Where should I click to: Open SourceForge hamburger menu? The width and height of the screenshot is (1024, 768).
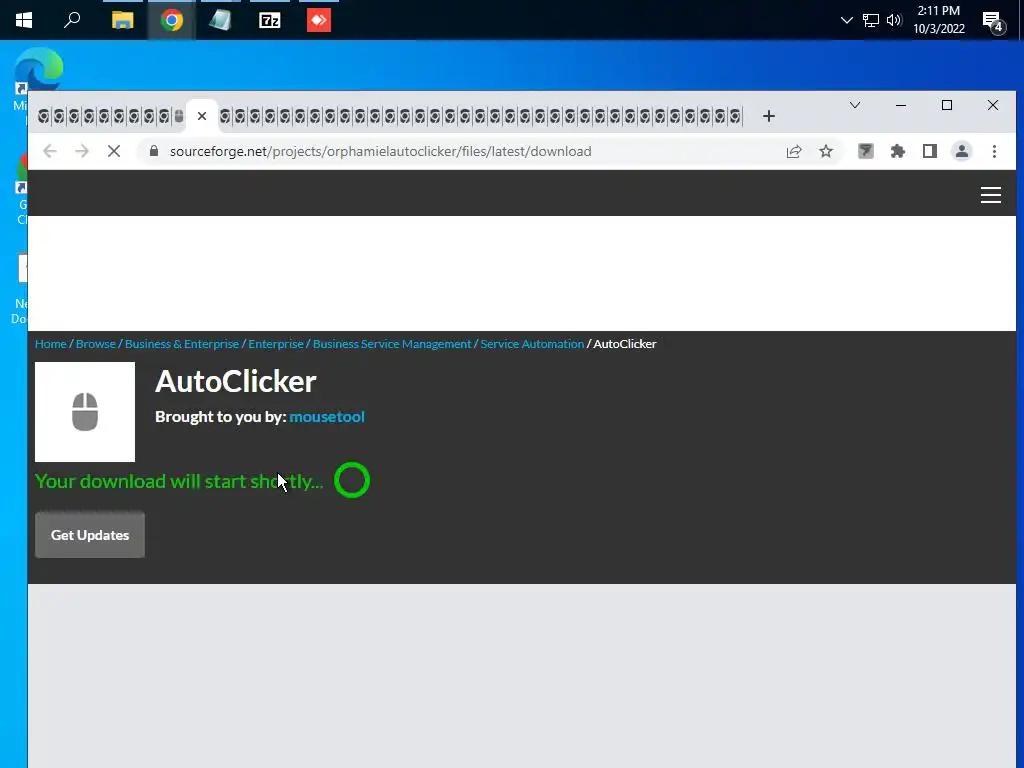coord(991,195)
